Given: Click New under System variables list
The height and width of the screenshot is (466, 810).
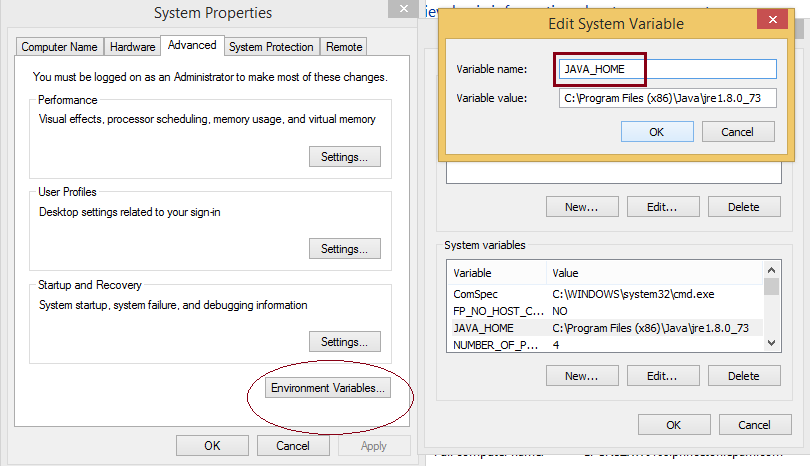Looking at the screenshot, I should pos(582,376).
